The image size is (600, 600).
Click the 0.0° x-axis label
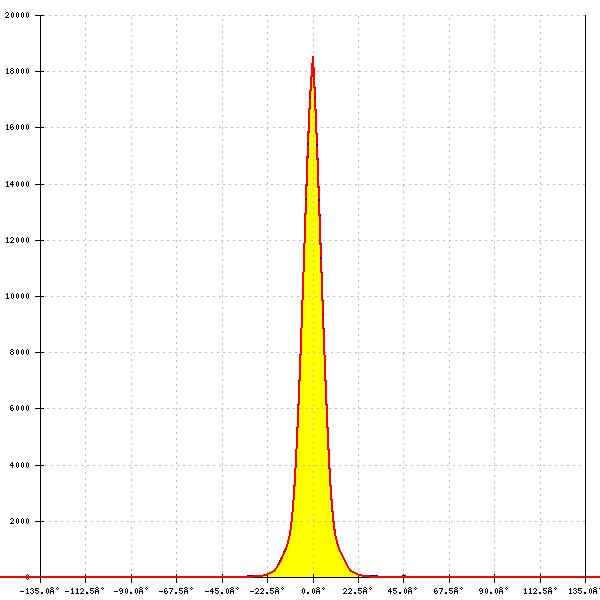[313, 591]
